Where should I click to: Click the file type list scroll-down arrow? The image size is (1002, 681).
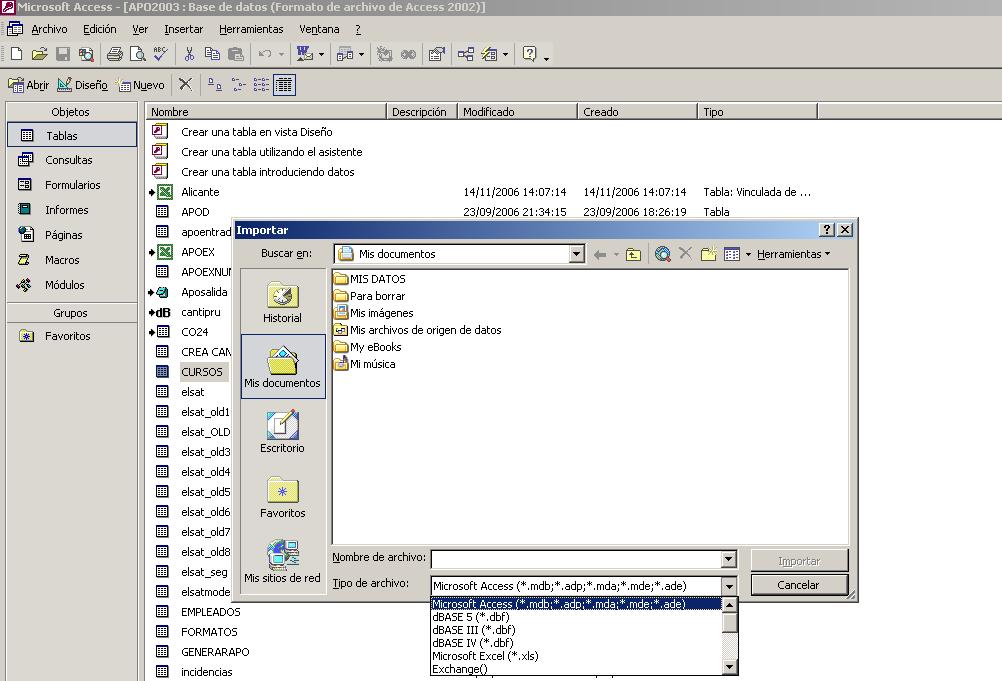tap(729, 668)
